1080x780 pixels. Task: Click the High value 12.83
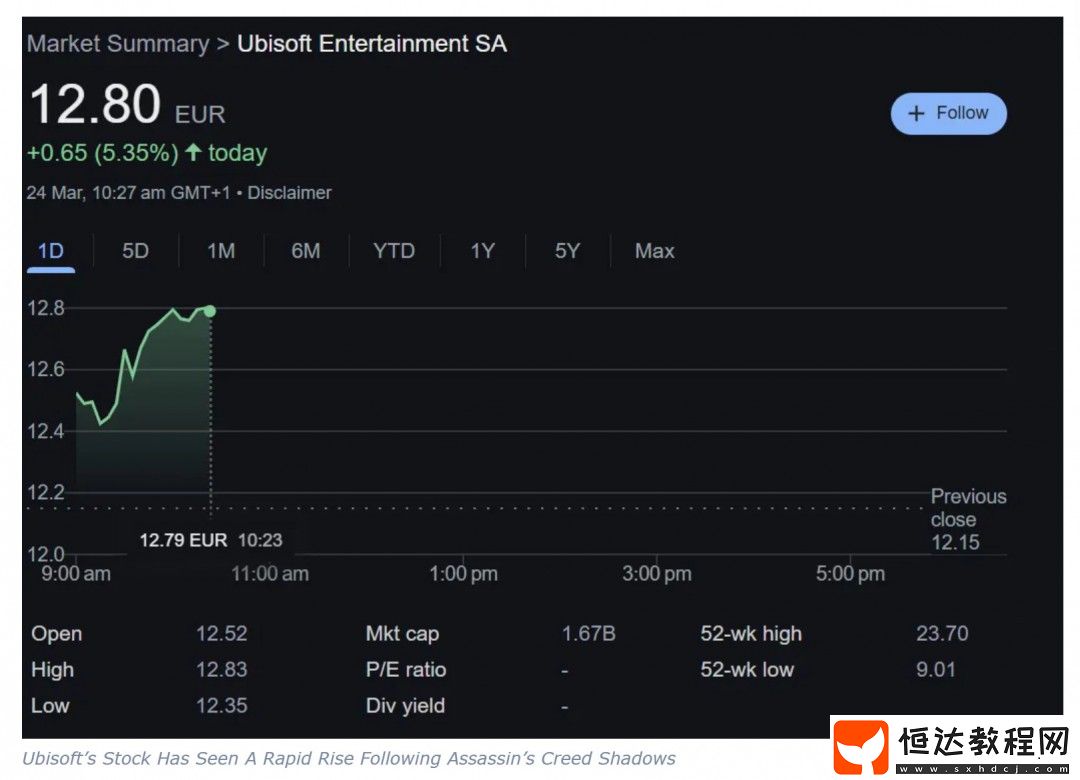tap(222, 670)
